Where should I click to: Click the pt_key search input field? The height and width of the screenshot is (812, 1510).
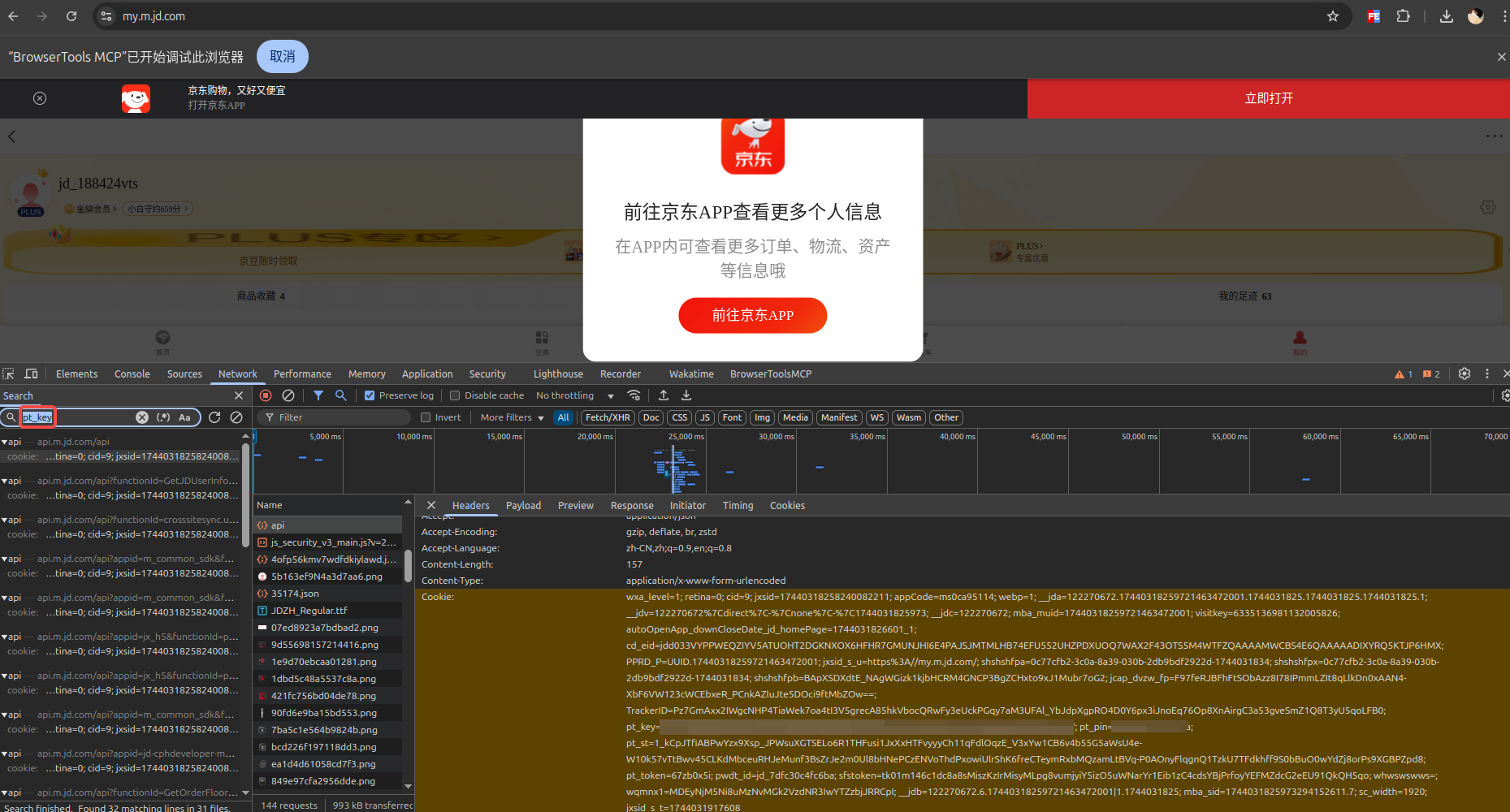coord(77,417)
